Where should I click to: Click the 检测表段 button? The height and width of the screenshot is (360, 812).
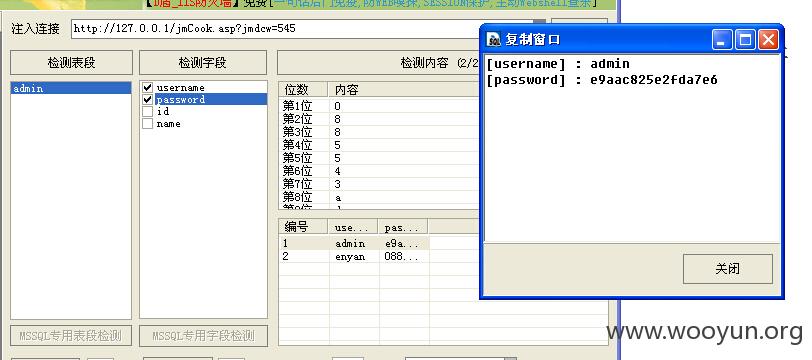coord(71,63)
